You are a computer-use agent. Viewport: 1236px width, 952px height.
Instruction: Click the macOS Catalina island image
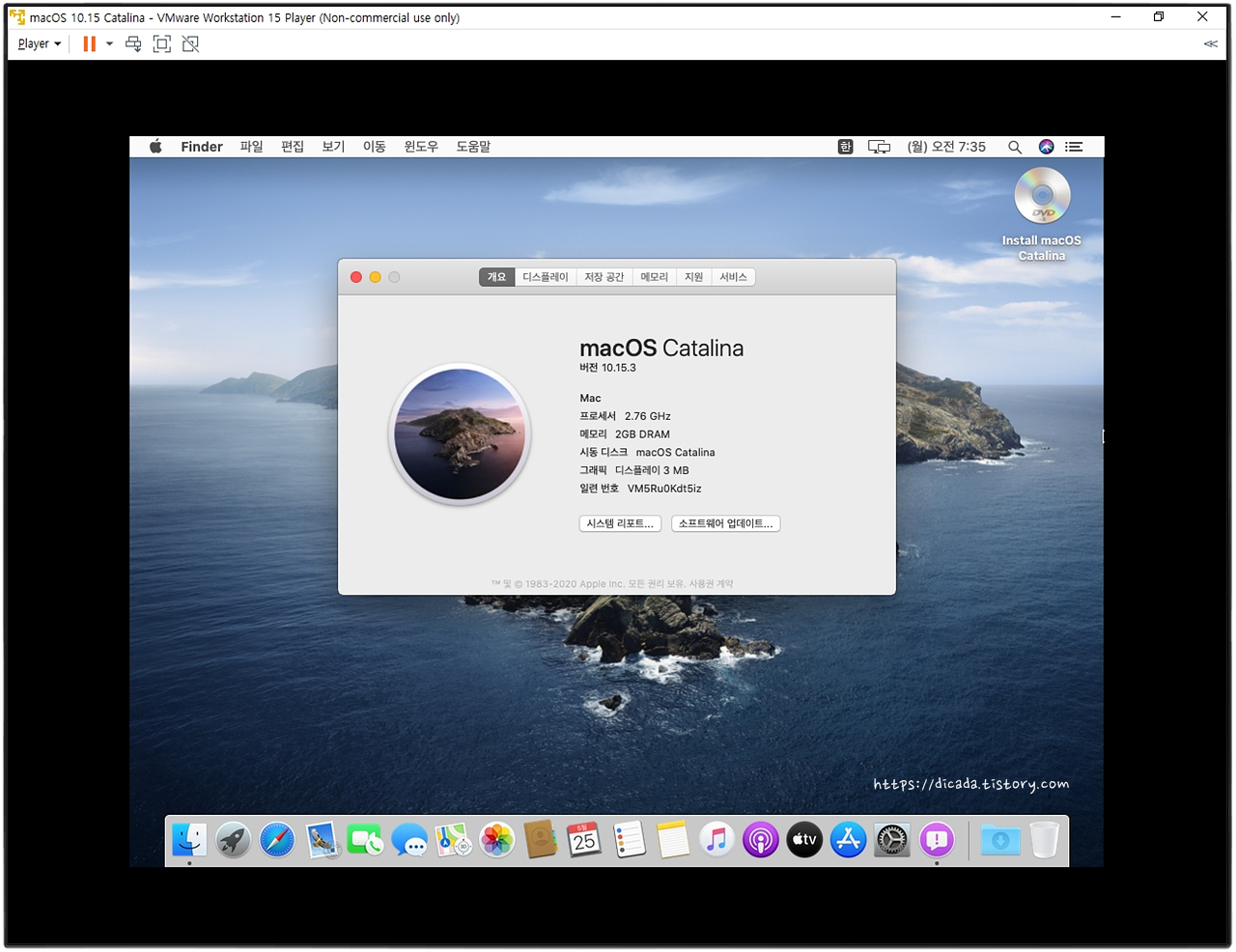[460, 434]
